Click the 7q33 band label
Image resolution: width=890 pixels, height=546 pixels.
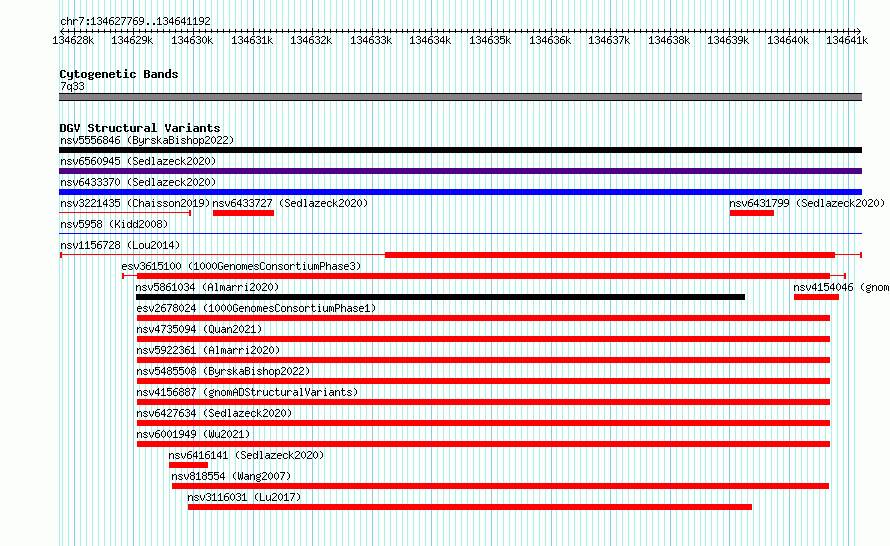click(72, 86)
